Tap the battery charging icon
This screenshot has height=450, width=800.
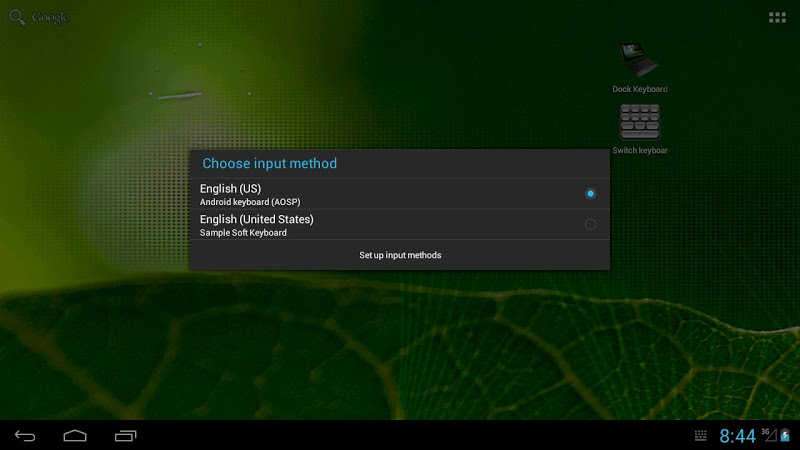tap(785, 435)
